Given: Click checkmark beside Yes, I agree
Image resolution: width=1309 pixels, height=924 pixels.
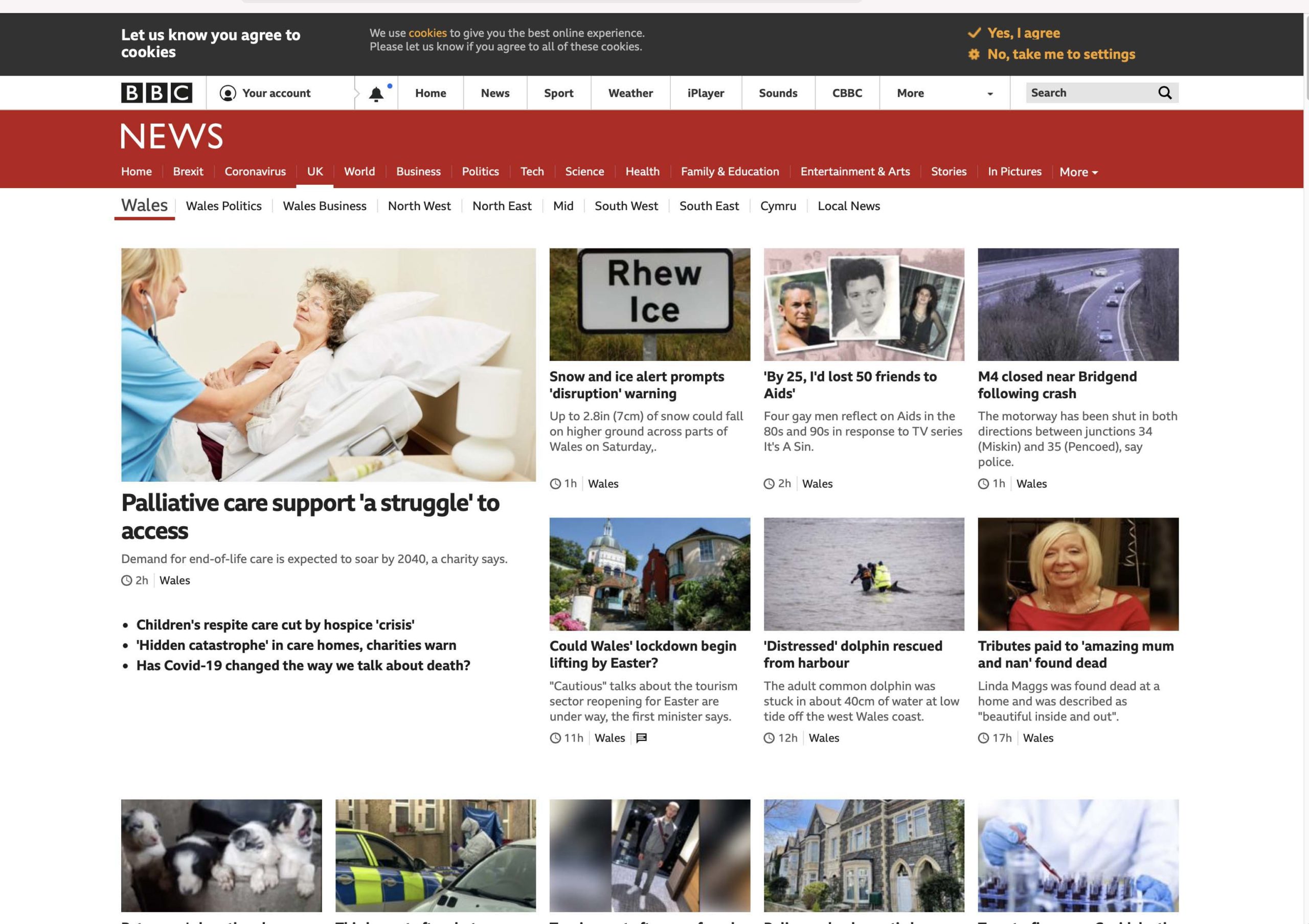Looking at the screenshot, I should click(x=974, y=33).
